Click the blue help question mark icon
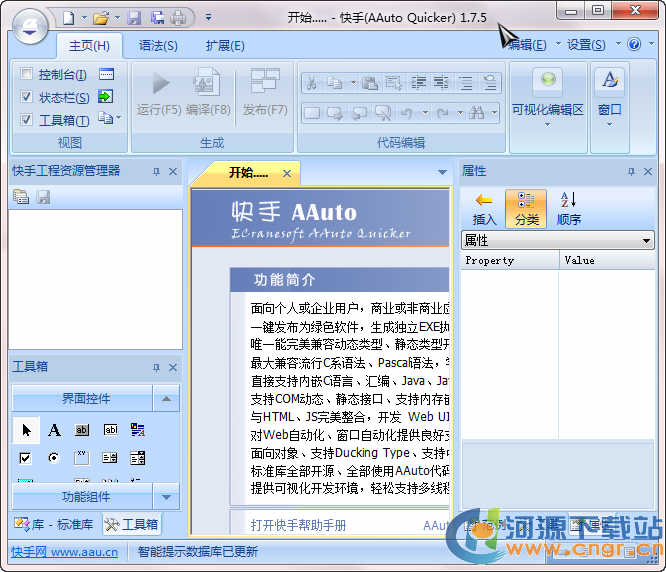This screenshot has height=572, width=666. [634, 44]
